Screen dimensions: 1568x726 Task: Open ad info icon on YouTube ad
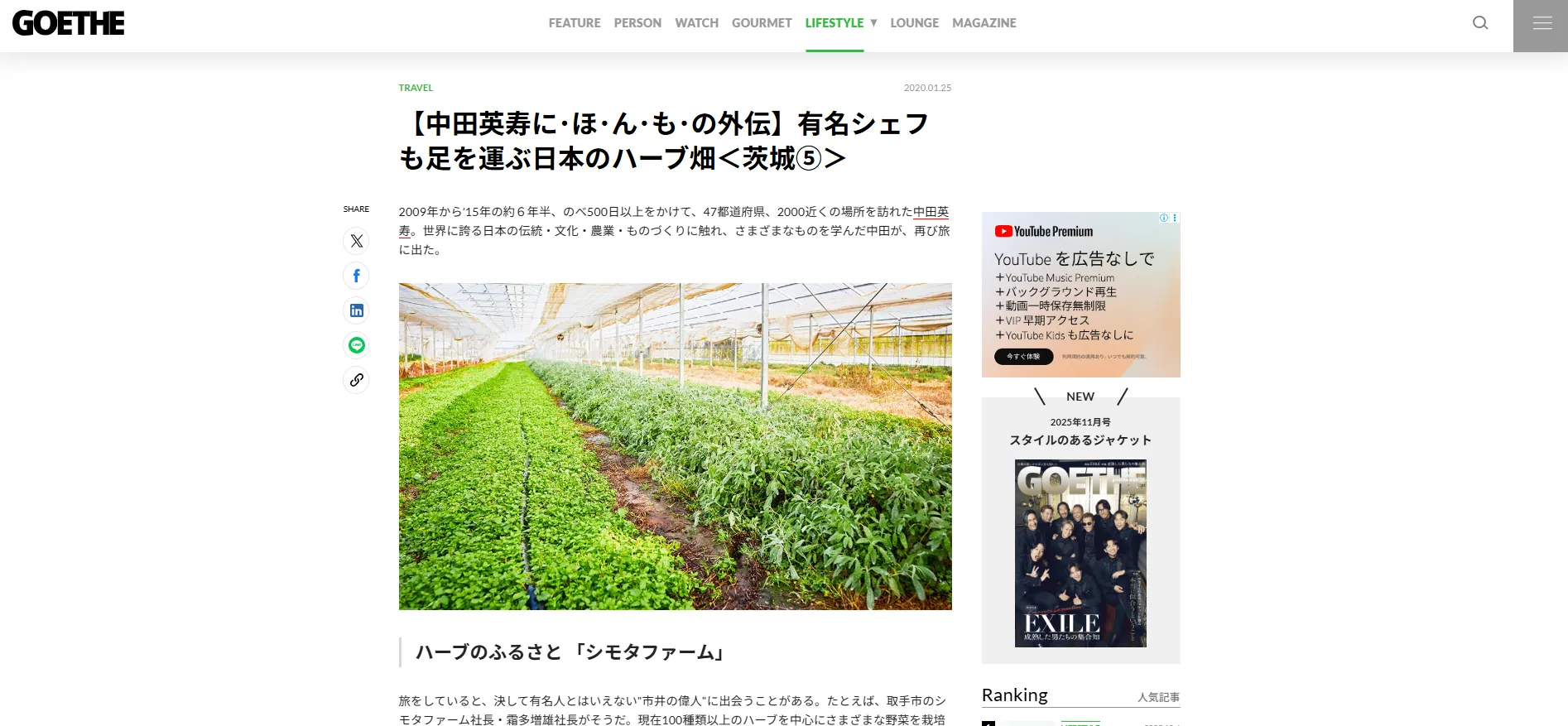click(1163, 218)
